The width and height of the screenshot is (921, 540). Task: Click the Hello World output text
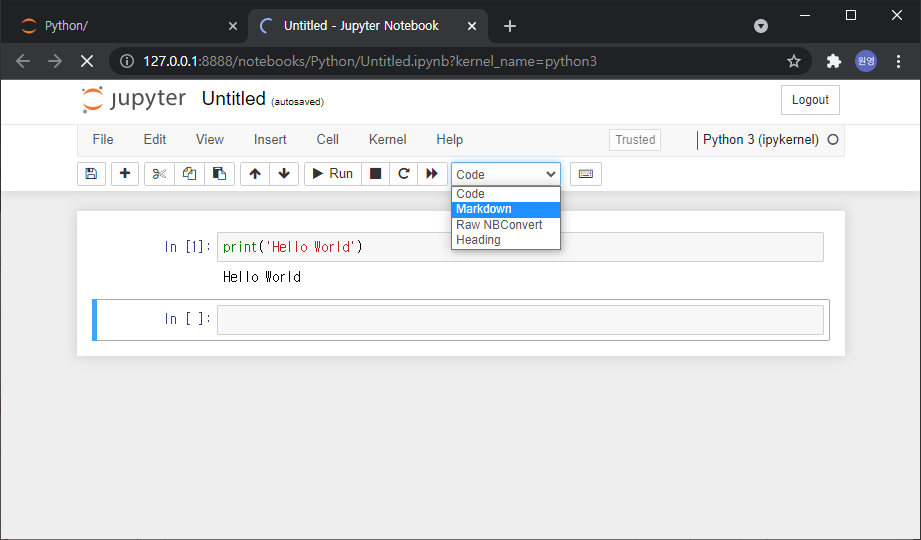(262, 277)
